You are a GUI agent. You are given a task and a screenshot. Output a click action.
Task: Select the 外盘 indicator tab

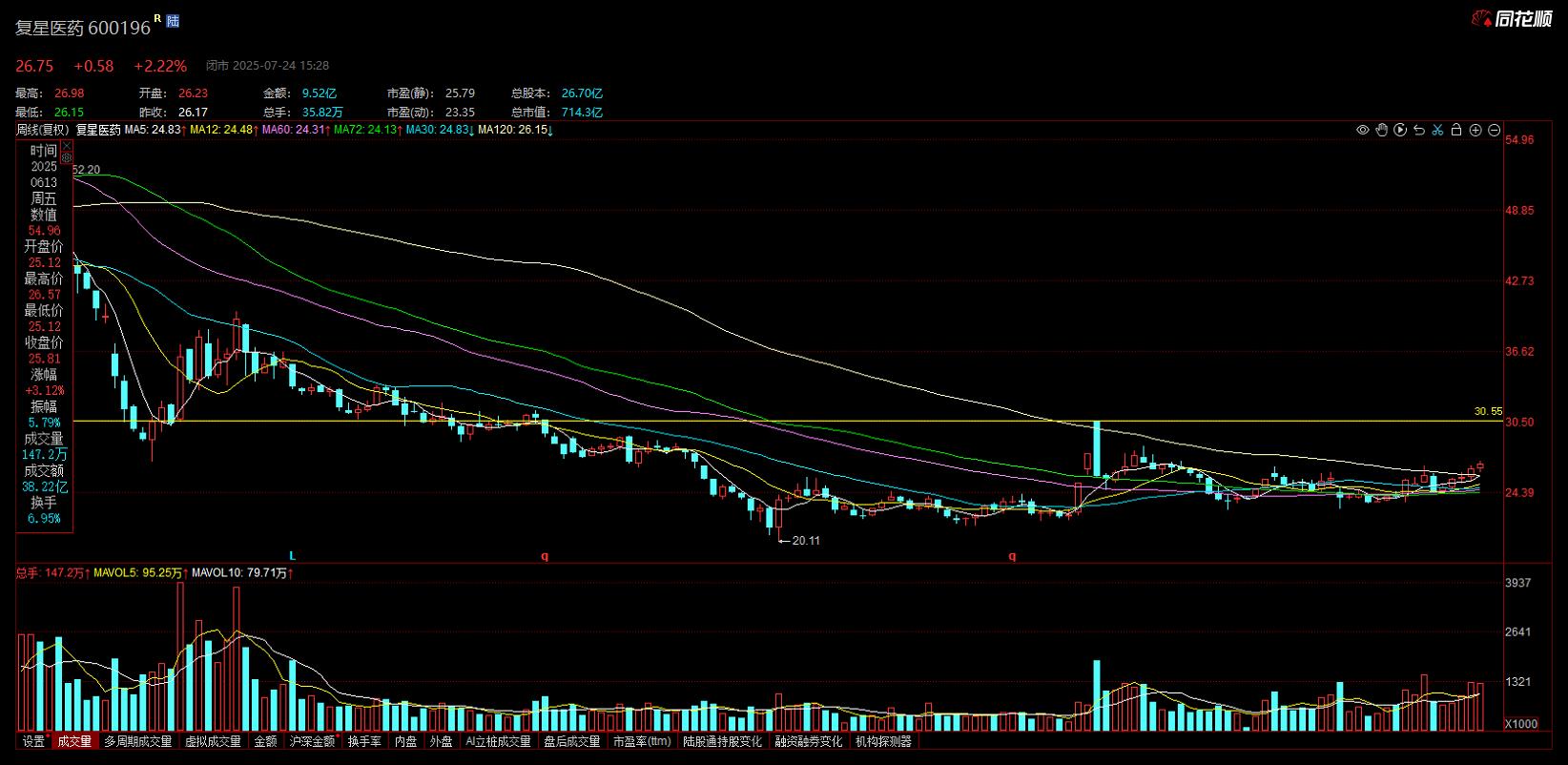[x=441, y=741]
